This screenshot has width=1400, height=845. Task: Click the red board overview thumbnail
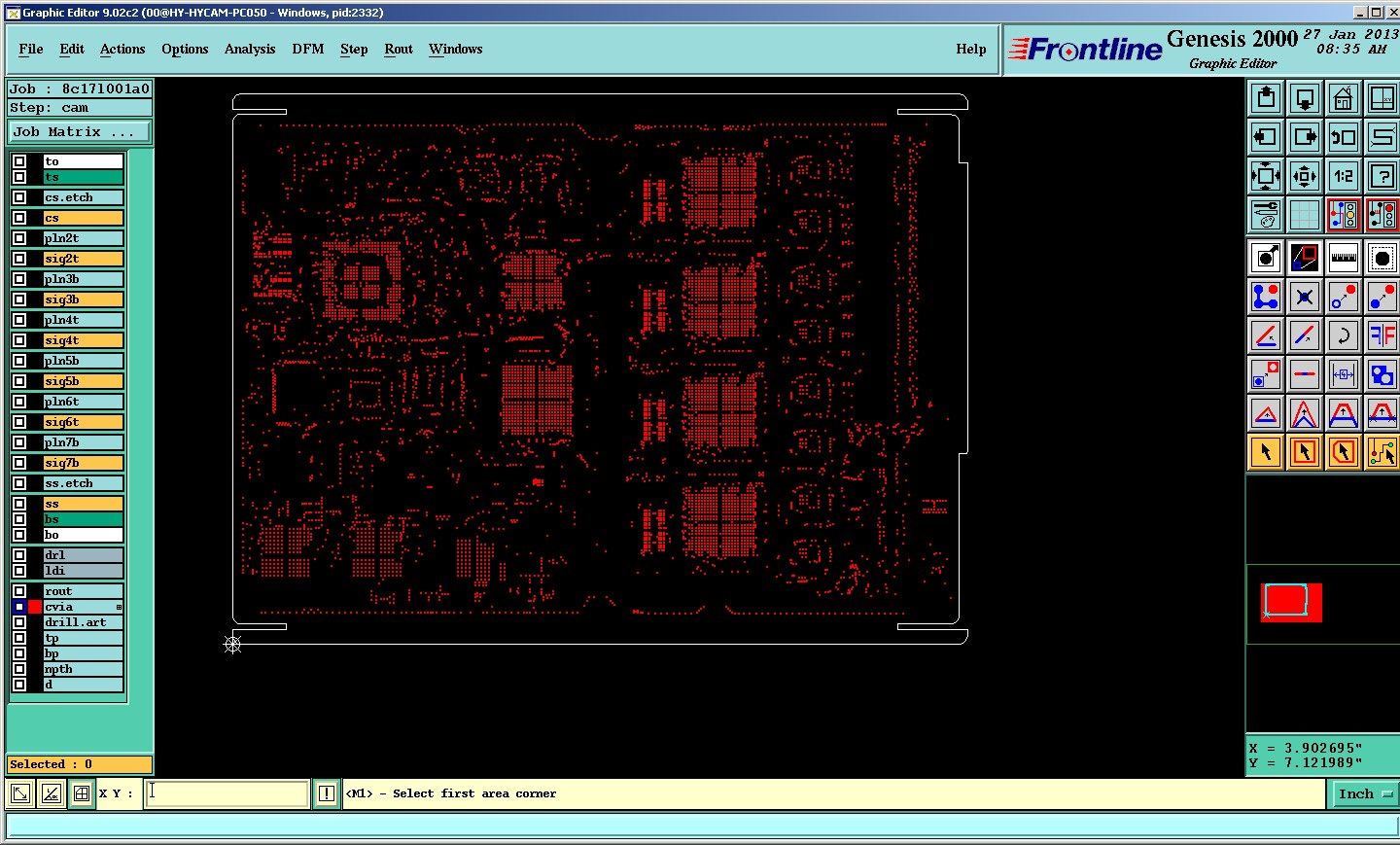tap(1291, 602)
